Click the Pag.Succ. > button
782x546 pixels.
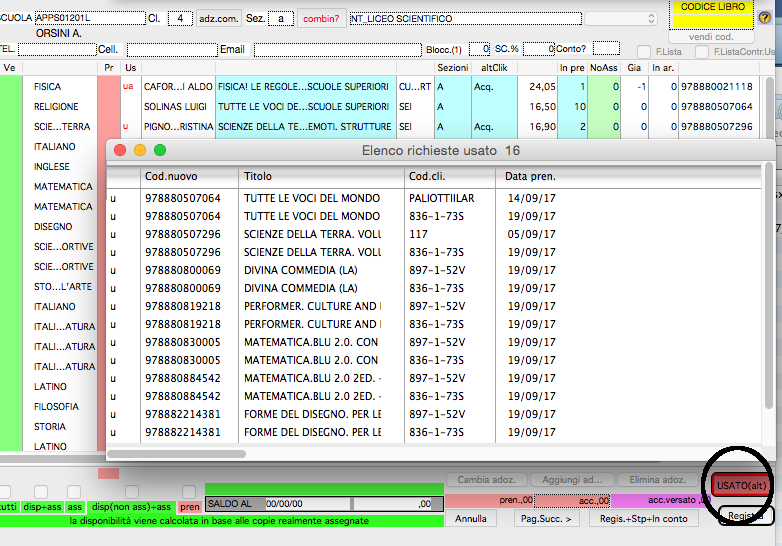click(x=546, y=519)
